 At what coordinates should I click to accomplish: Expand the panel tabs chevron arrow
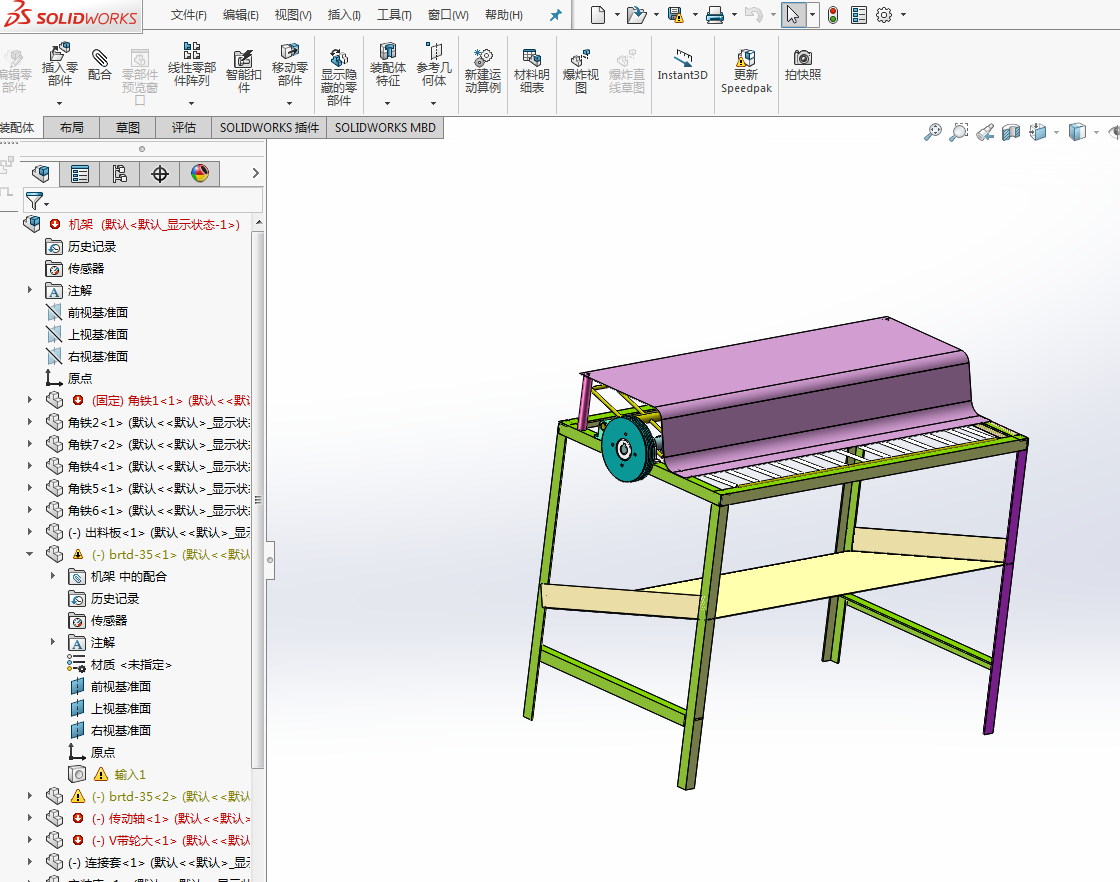coord(256,173)
